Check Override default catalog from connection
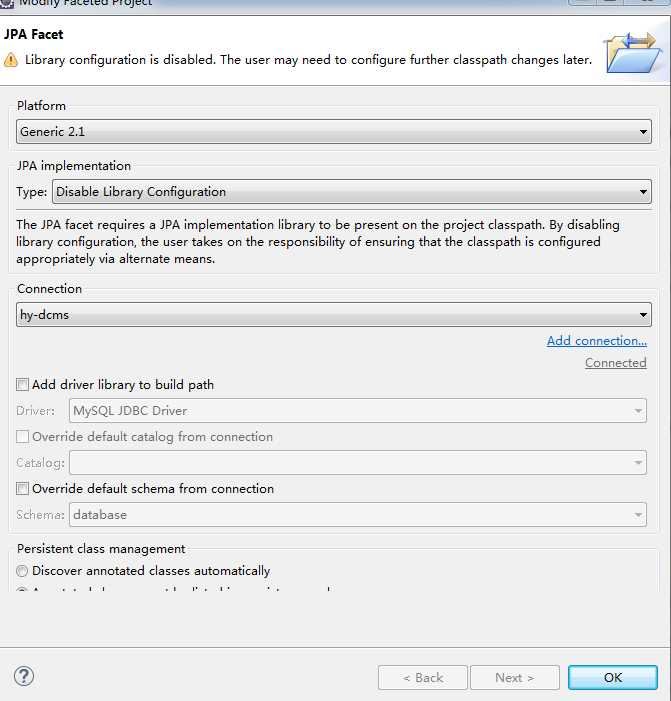671x701 pixels. (23, 437)
